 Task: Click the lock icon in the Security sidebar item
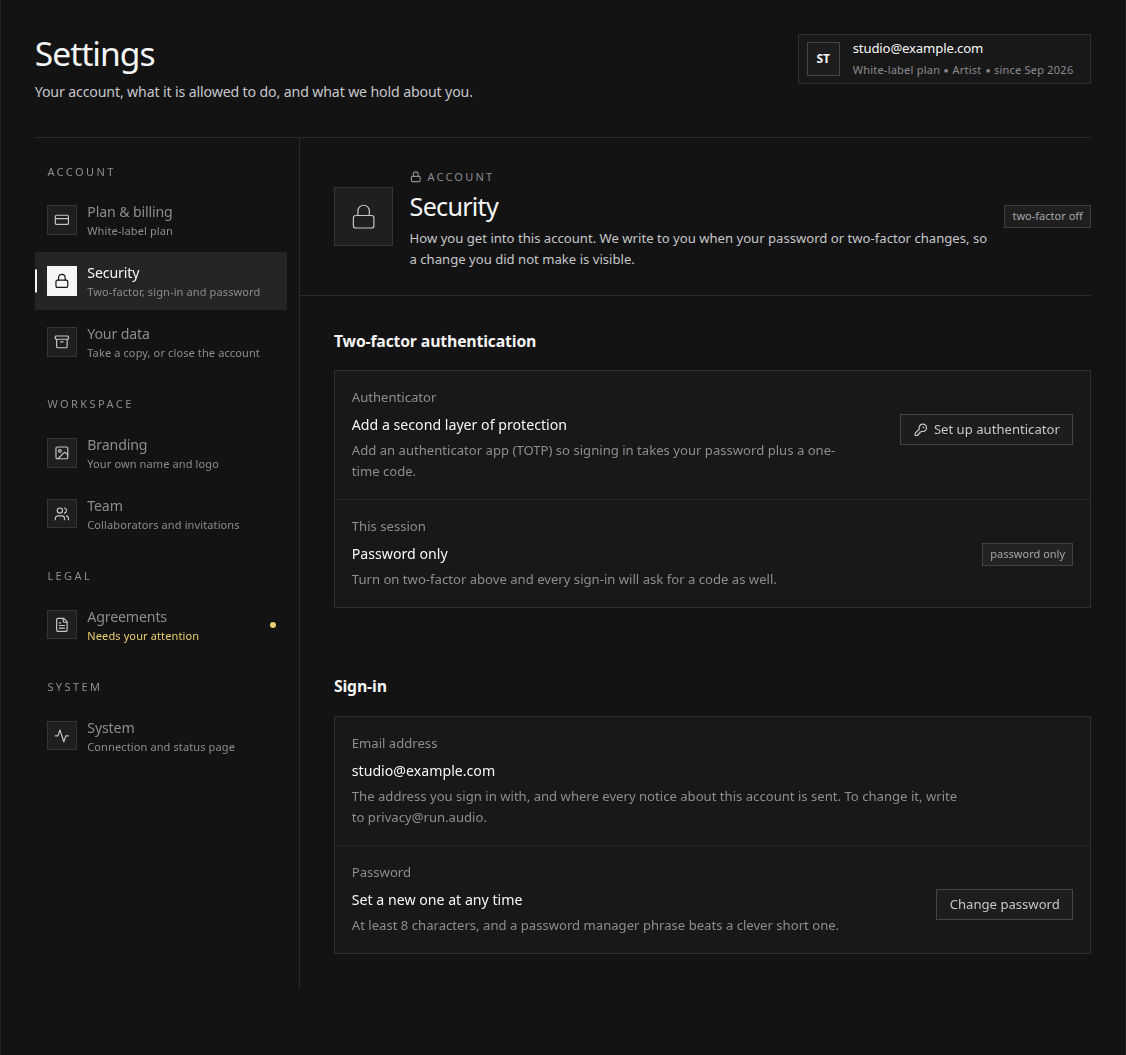[62, 281]
